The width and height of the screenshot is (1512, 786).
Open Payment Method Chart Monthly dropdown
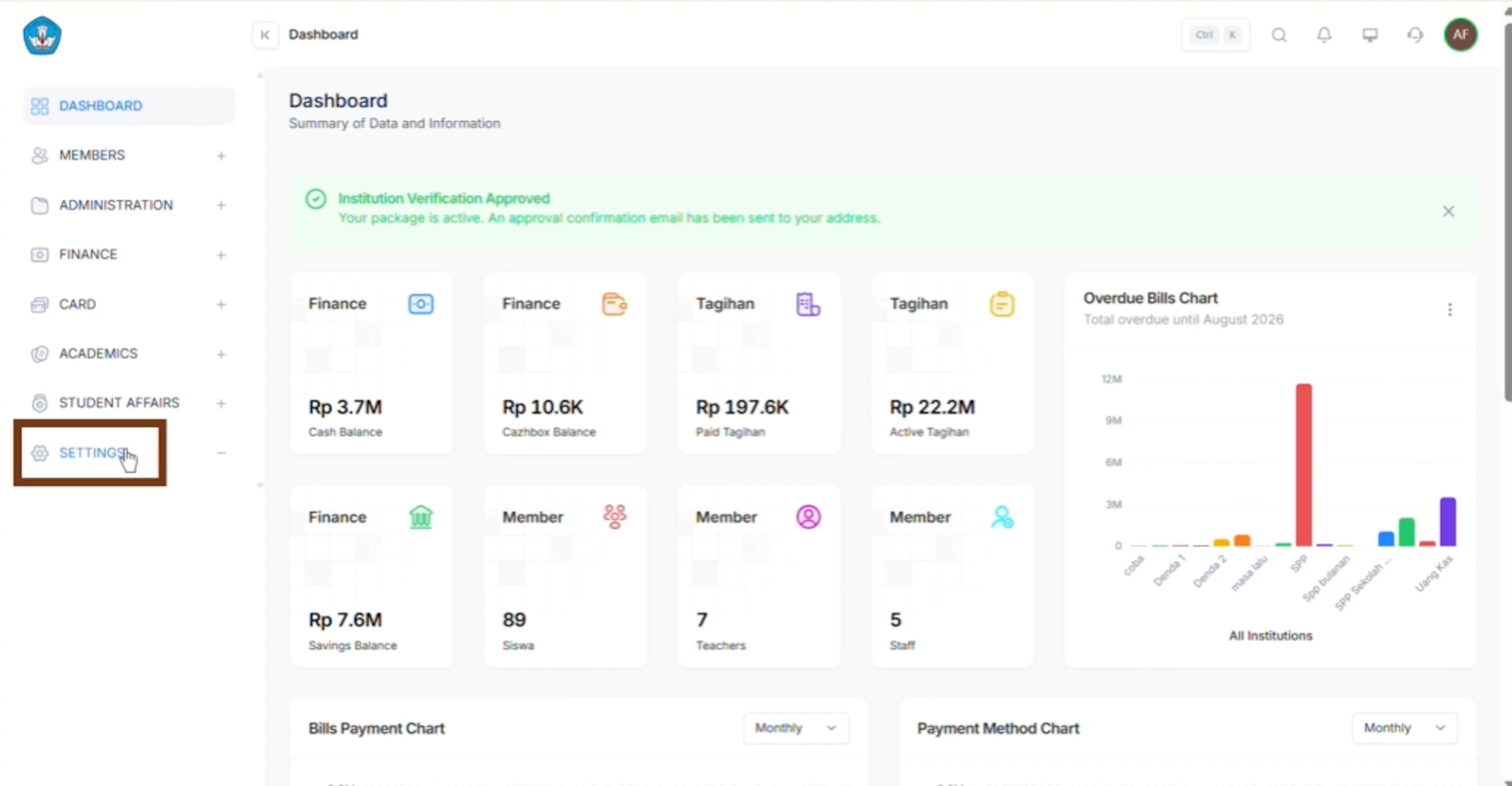coord(1404,728)
